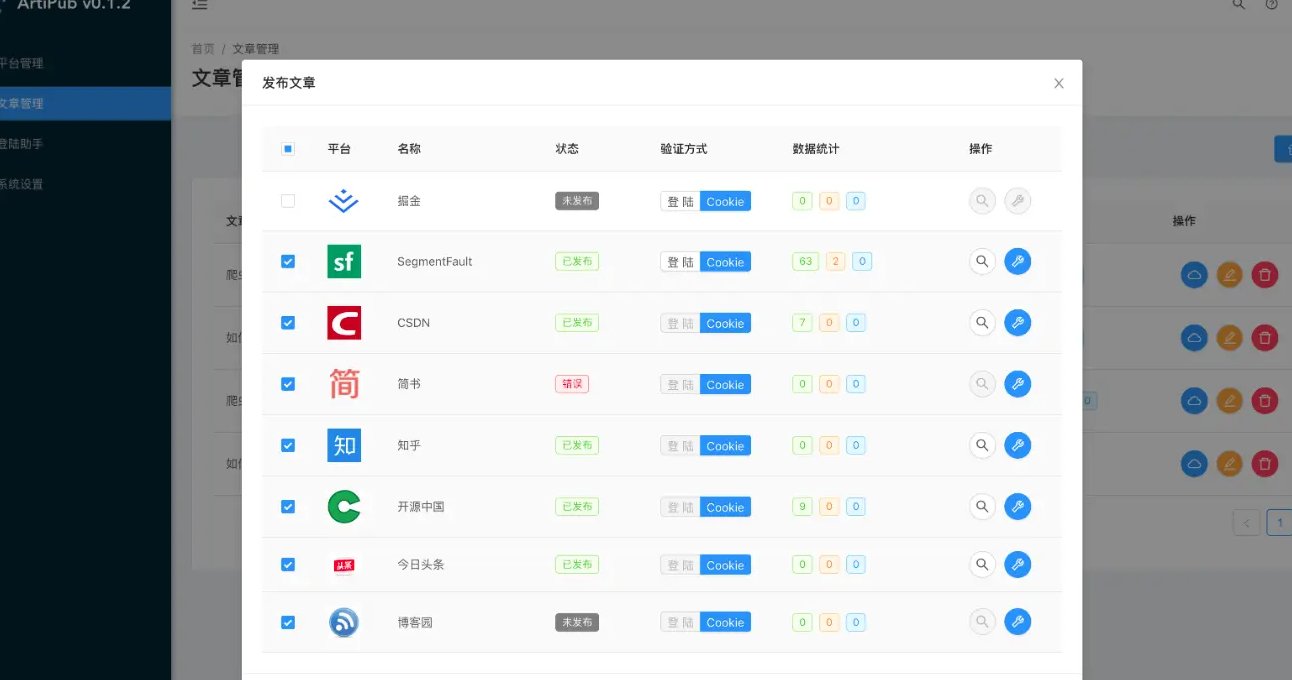
Task: Click the magnifier icon in the 掘金 row
Action: [x=983, y=201]
